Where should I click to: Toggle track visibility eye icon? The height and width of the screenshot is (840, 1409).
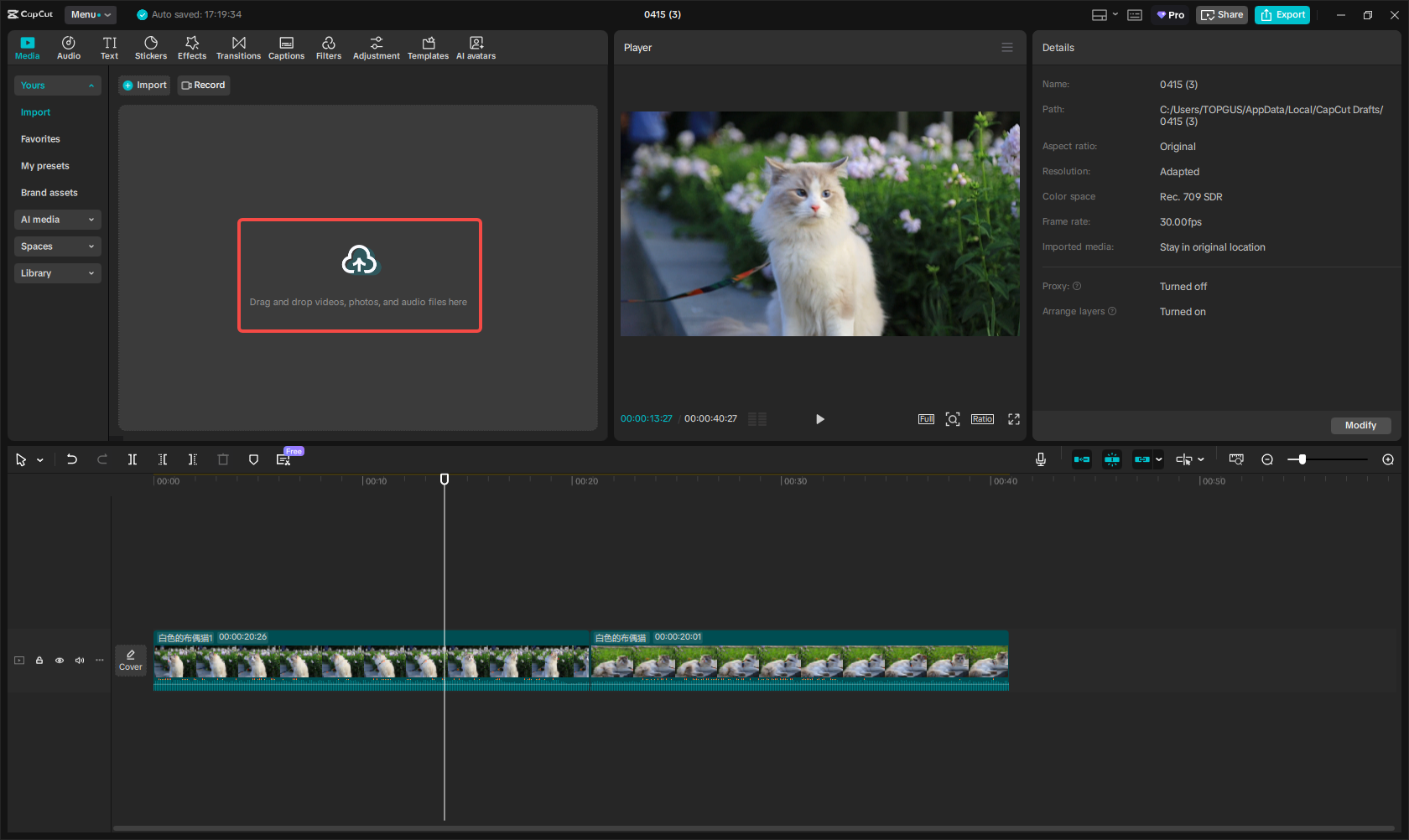coord(60,661)
